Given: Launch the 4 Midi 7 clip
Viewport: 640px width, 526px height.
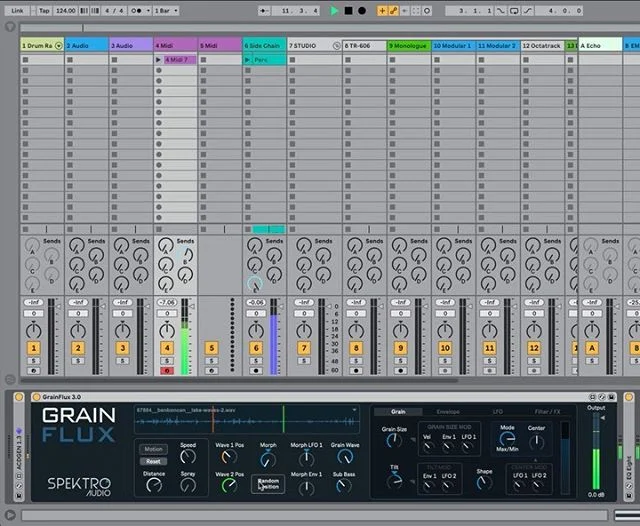Looking at the screenshot, I should (x=158, y=60).
